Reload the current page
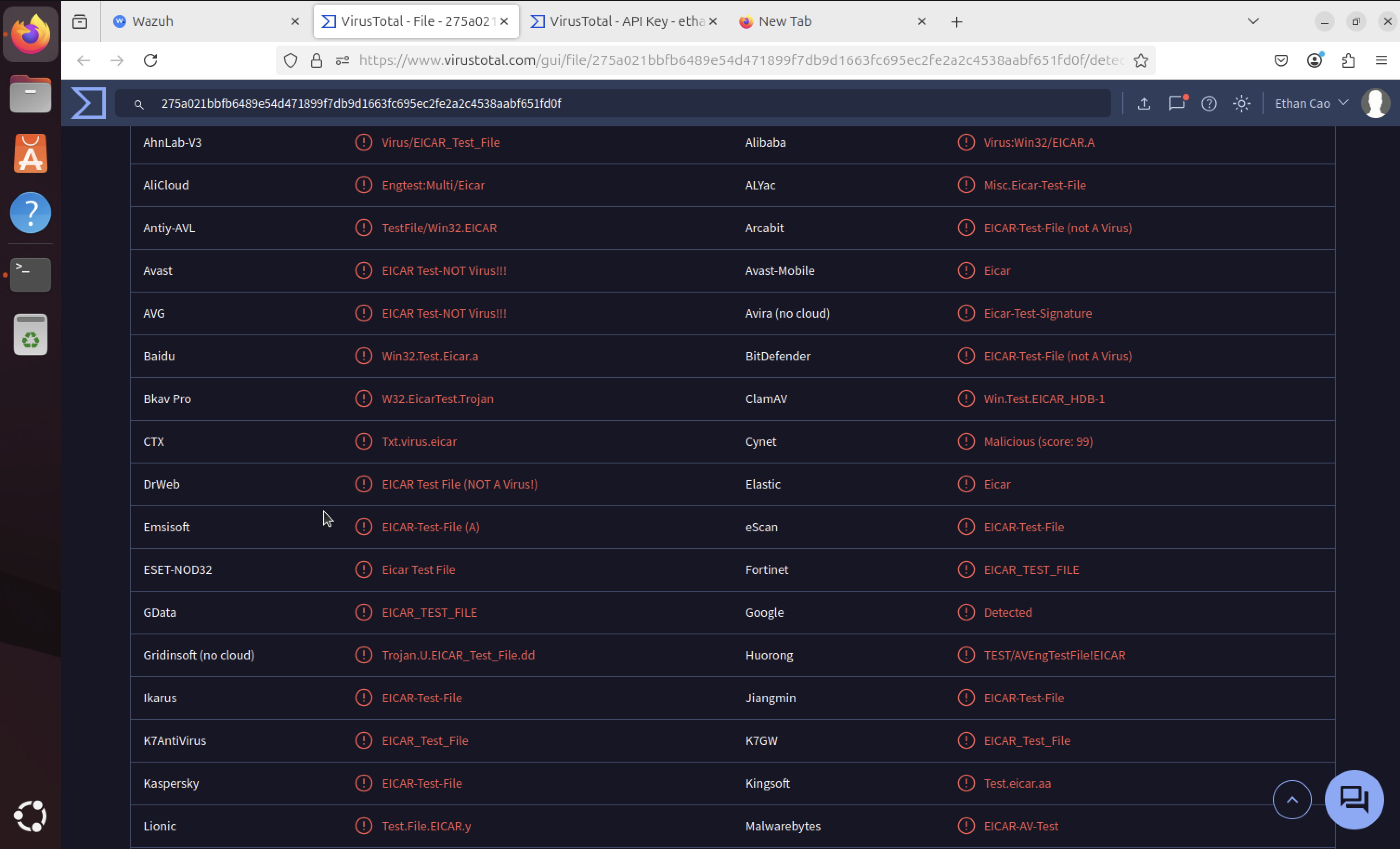This screenshot has height=849, width=1400. click(x=150, y=60)
